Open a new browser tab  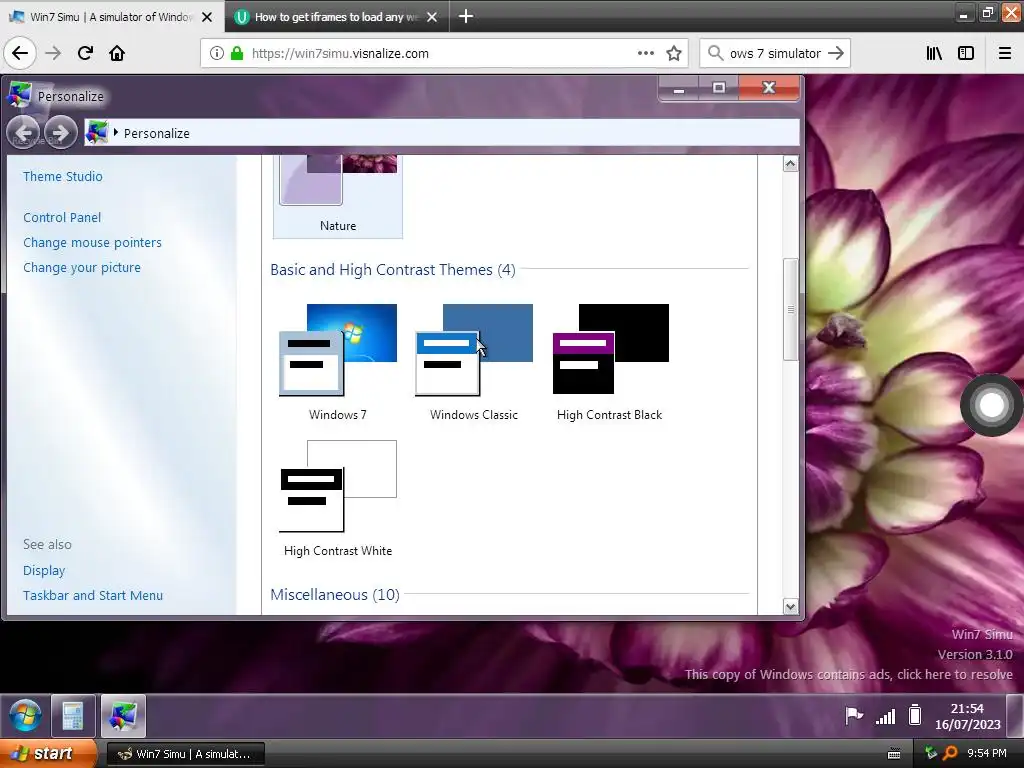click(466, 16)
